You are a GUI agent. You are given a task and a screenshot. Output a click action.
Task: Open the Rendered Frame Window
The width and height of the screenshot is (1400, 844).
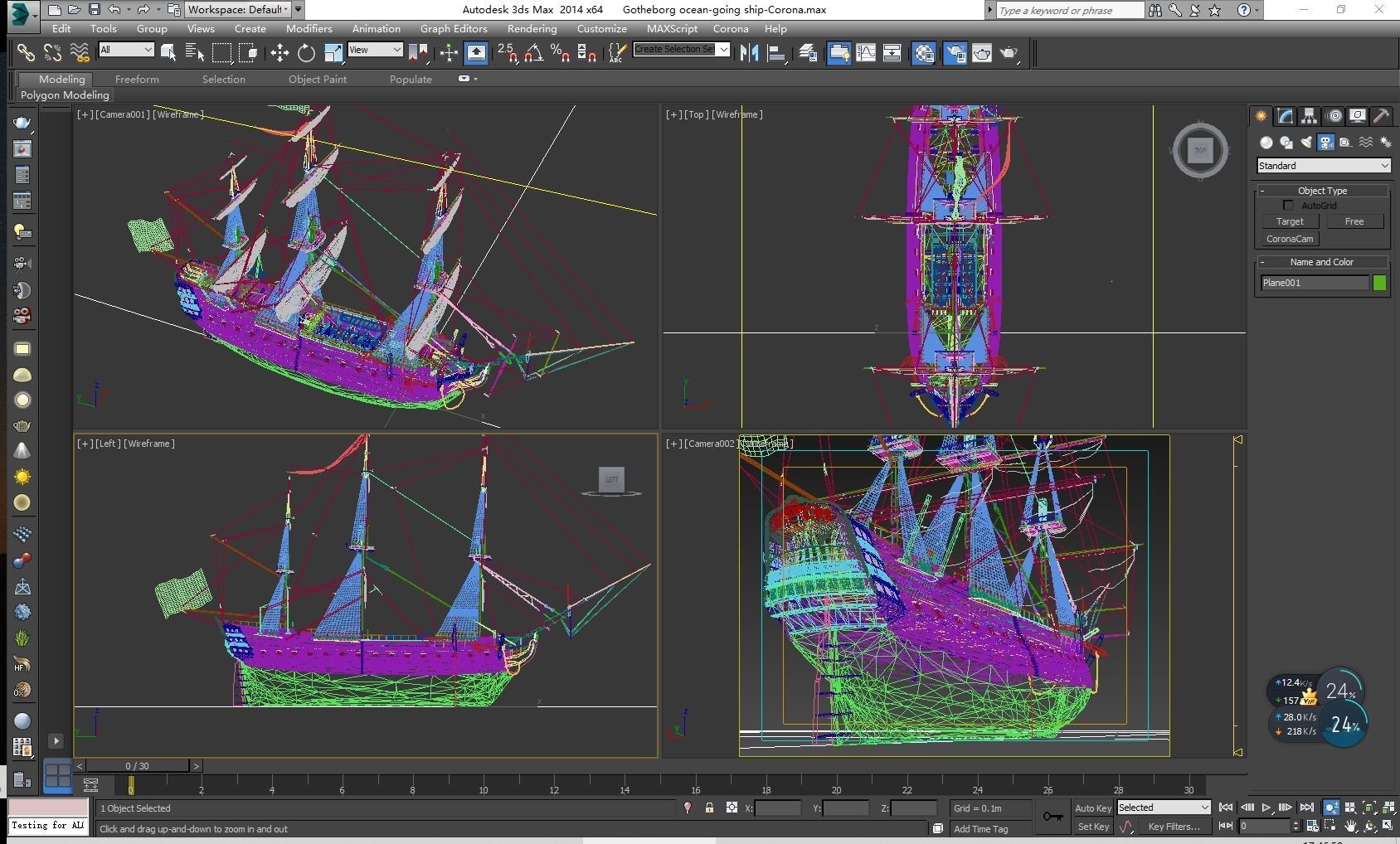(981, 53)
